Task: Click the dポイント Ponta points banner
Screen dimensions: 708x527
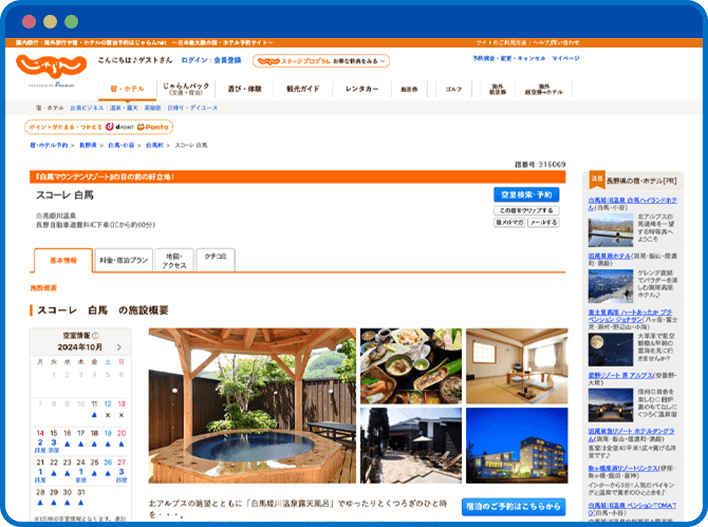Action: (x=99, y=127)
